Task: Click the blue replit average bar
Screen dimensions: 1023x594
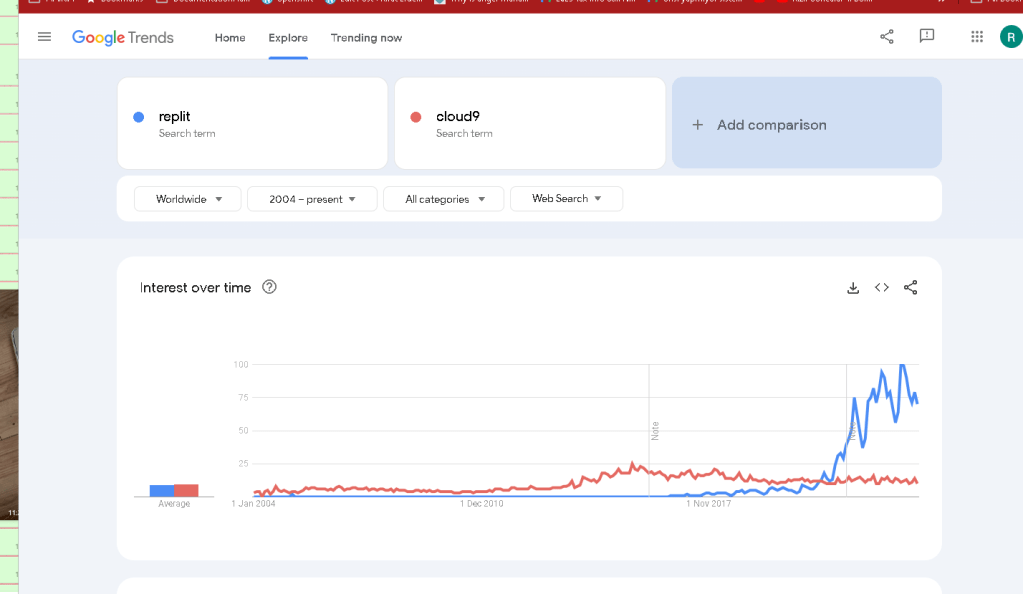Action: pyautogui.click(x=162, y=491)
